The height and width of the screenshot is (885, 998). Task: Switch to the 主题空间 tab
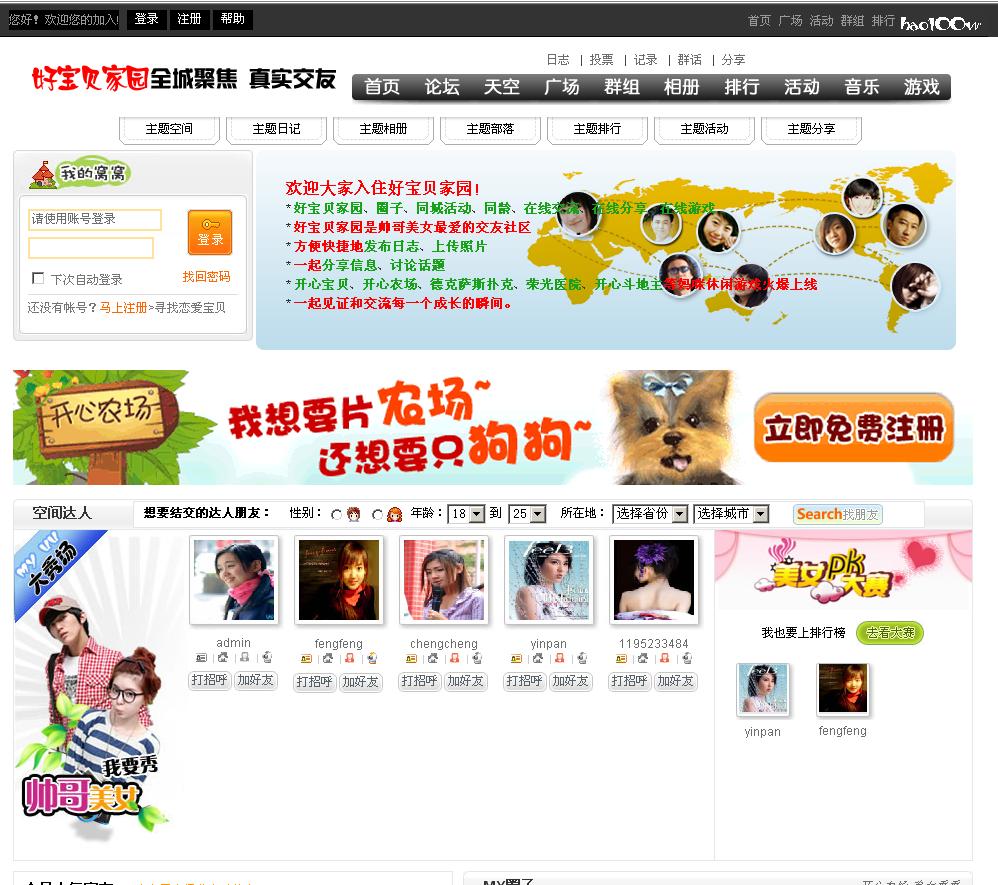(x=169, y=129)
